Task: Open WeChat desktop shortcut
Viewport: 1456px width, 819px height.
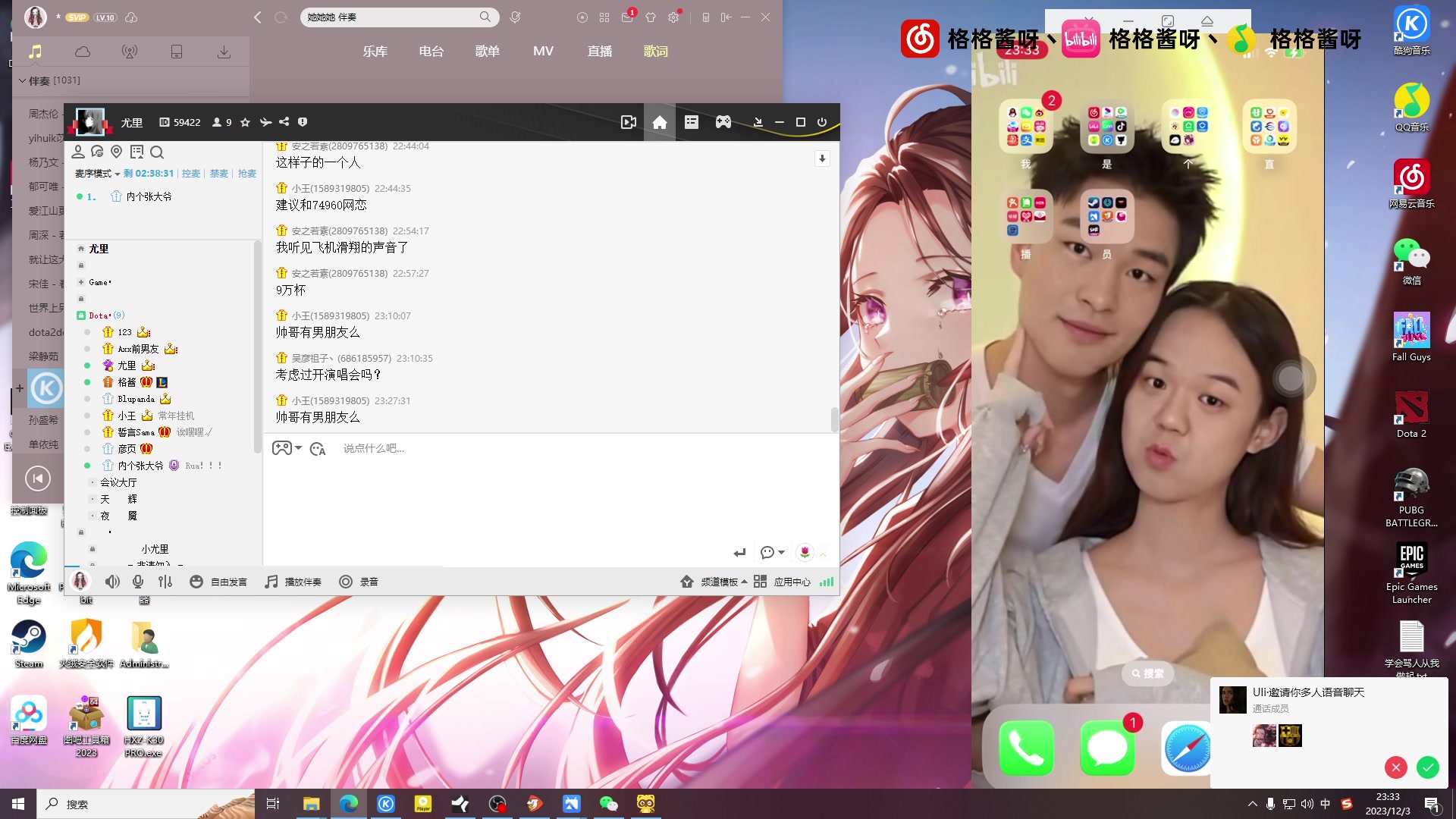Action: coord(1411,261)
